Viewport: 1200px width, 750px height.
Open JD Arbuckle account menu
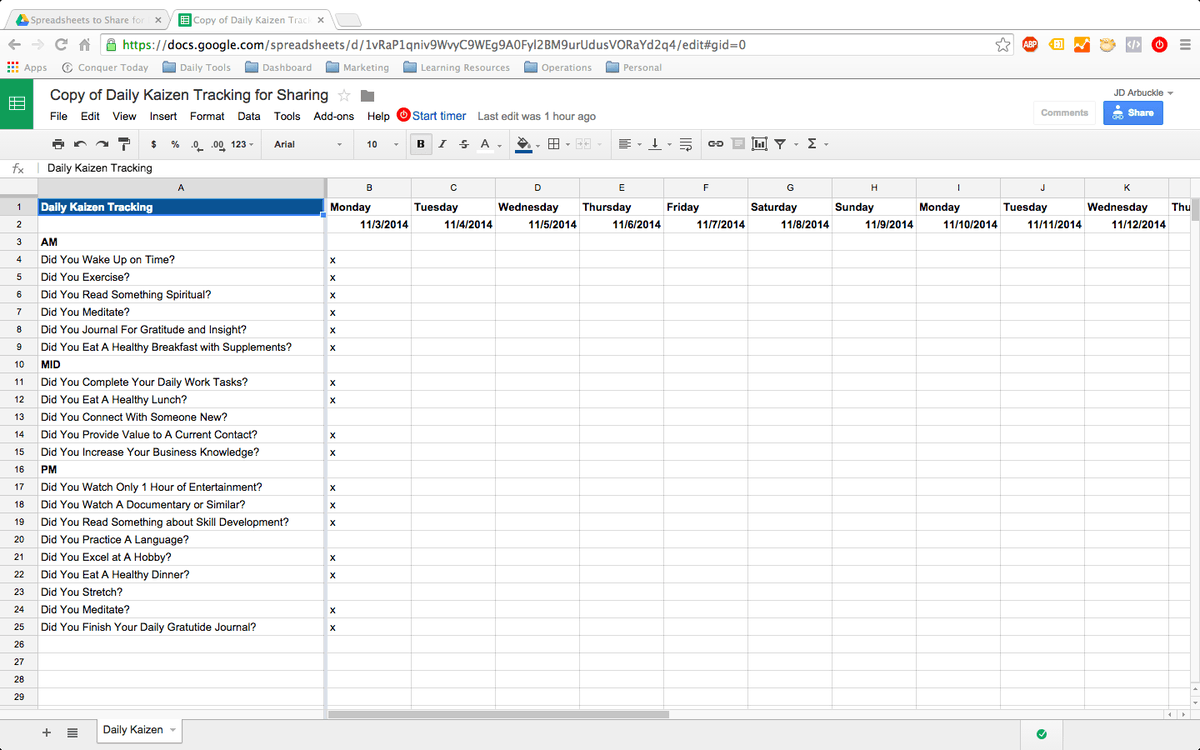(1142, 92)
